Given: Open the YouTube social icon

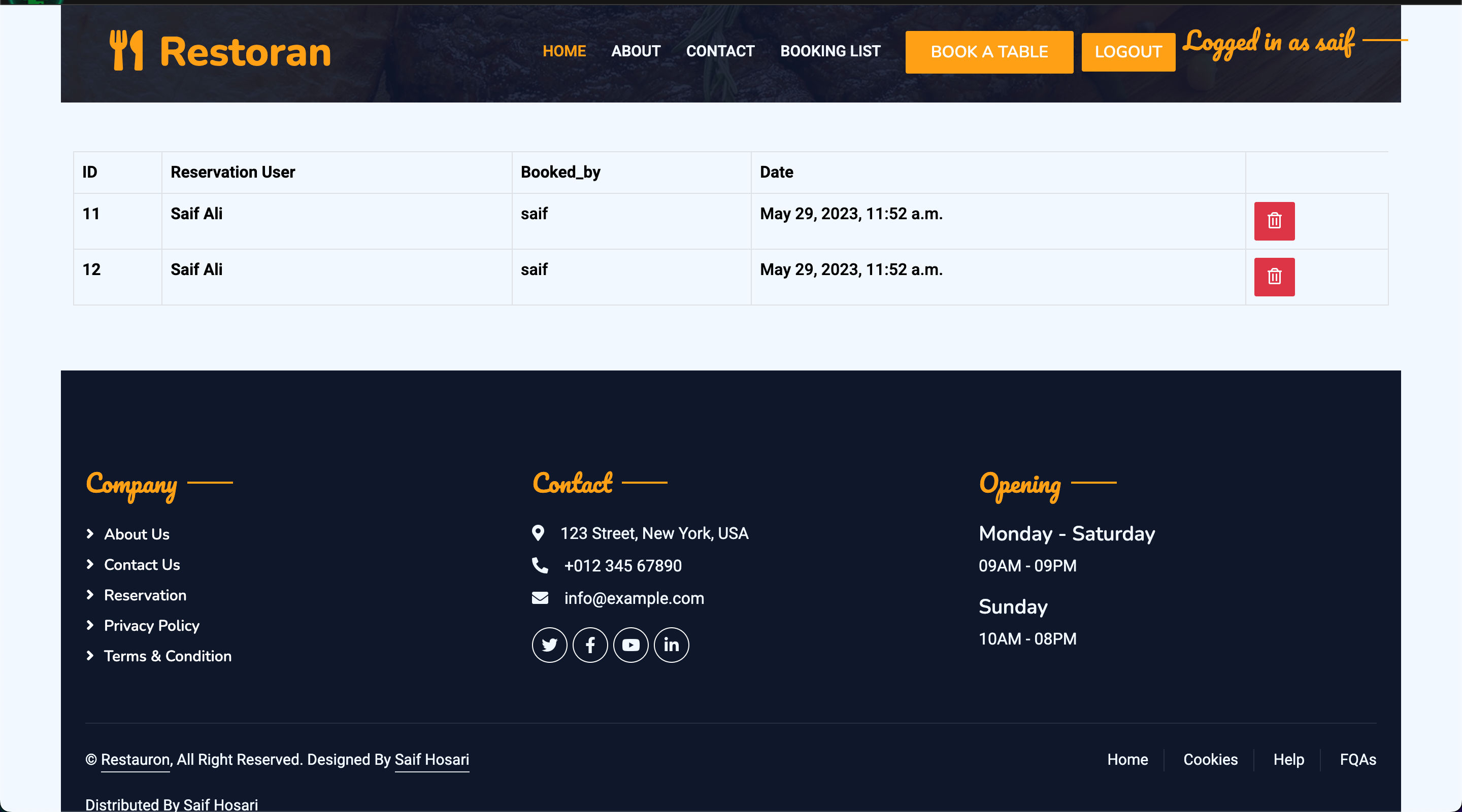Looking at the screenshot, I should (x=630, y=645).
